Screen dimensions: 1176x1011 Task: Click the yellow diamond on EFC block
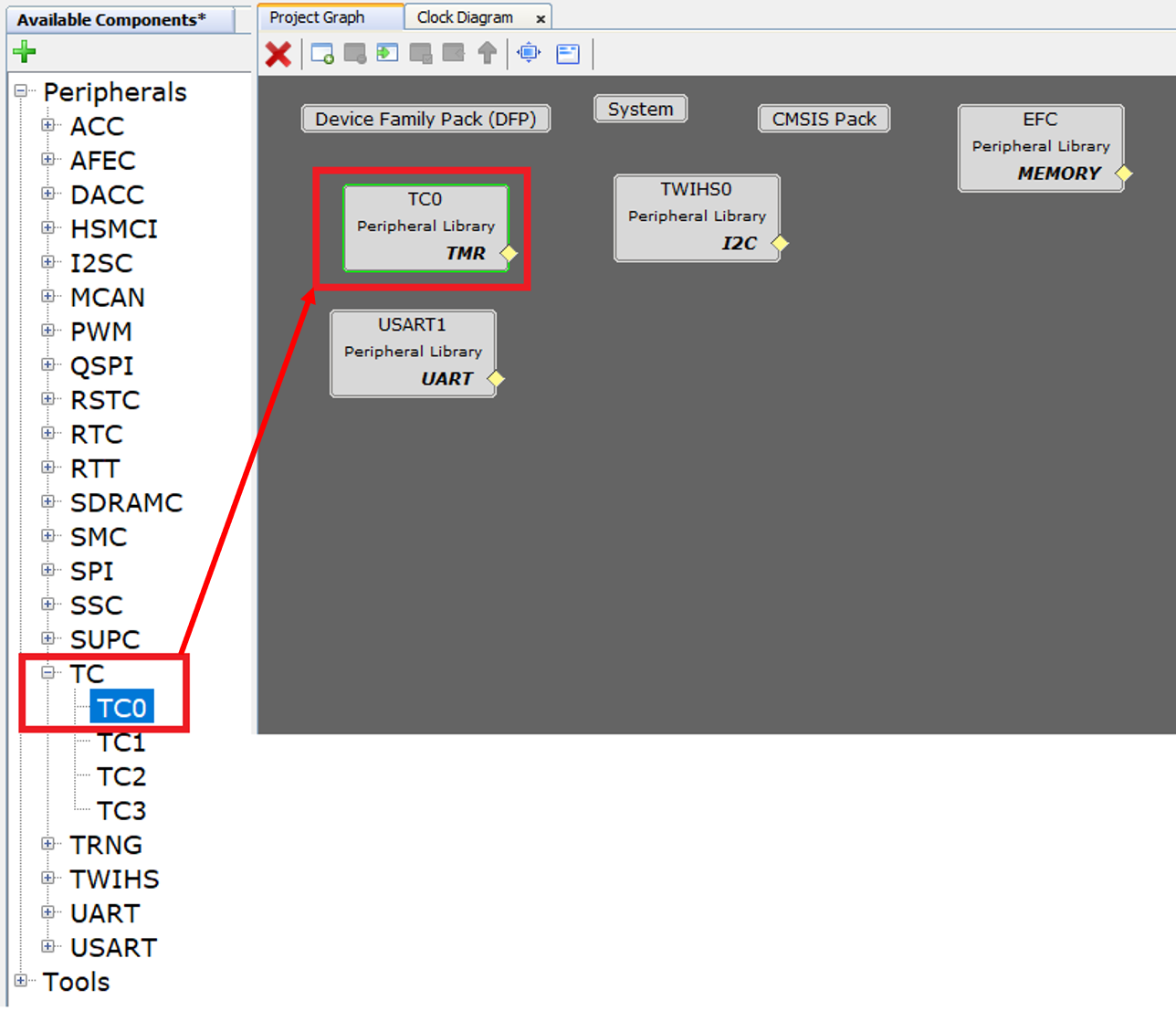click(1124, 174)
